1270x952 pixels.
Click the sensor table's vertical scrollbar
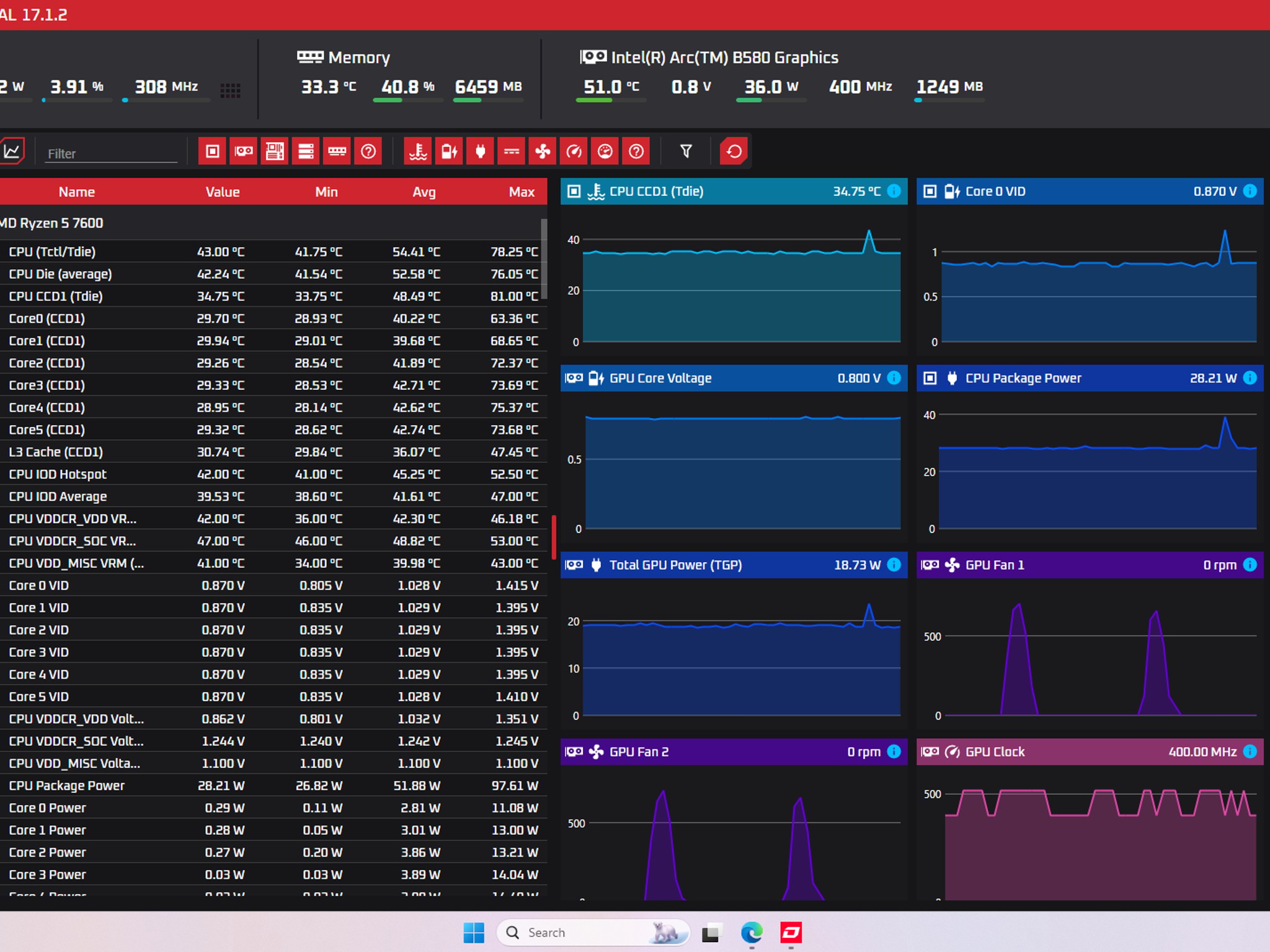[x=544, y=258]
